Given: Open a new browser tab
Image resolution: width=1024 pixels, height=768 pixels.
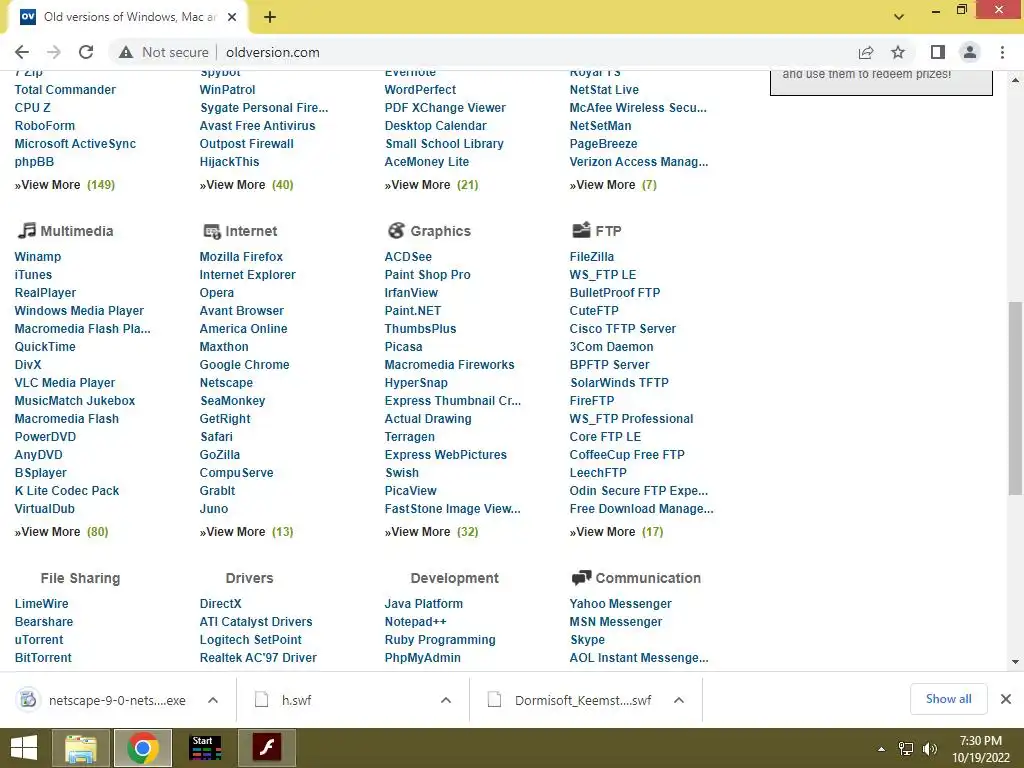Looking at the screenshot, I should pyautogui.click(x=270, y=17).
